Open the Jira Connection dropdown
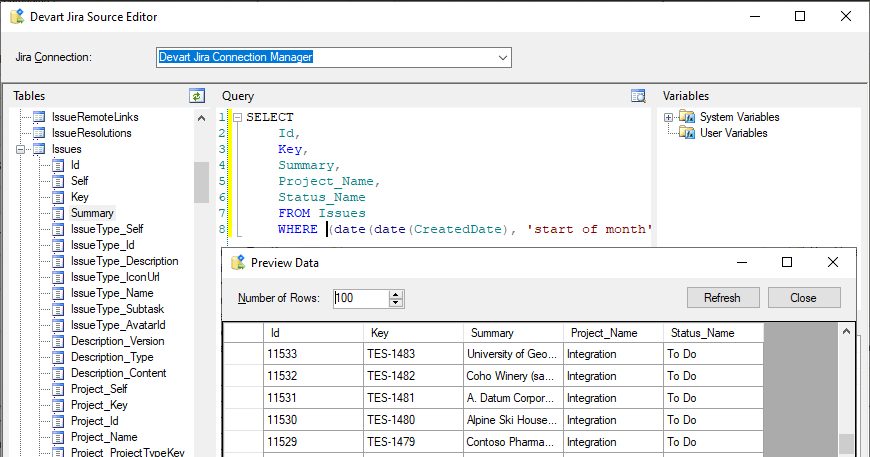Image resolution: width=870 pixels, height=457 pixels. pos(503,58)
